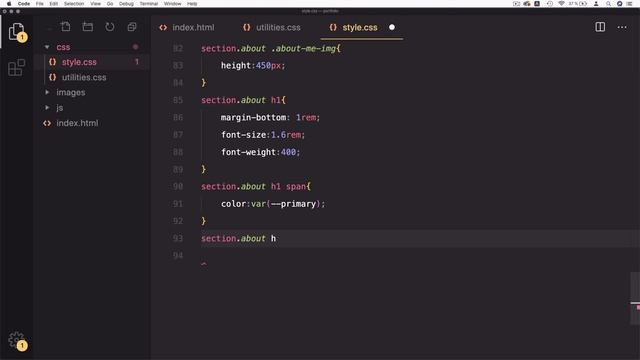Open the Time Machine menu bar icon

(x=550, y=4)
